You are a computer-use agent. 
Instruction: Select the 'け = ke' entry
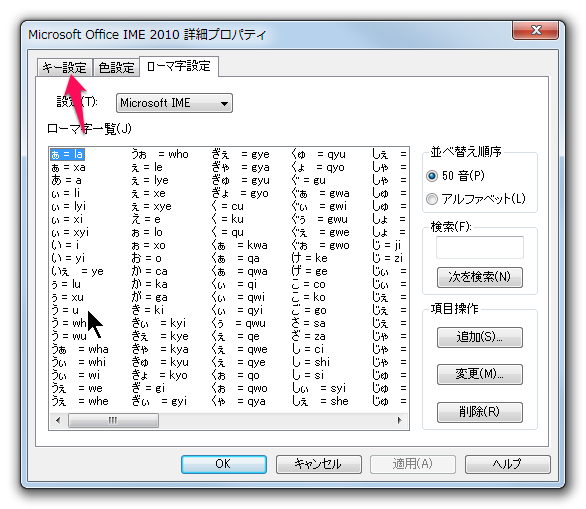[x=309, y=258]
